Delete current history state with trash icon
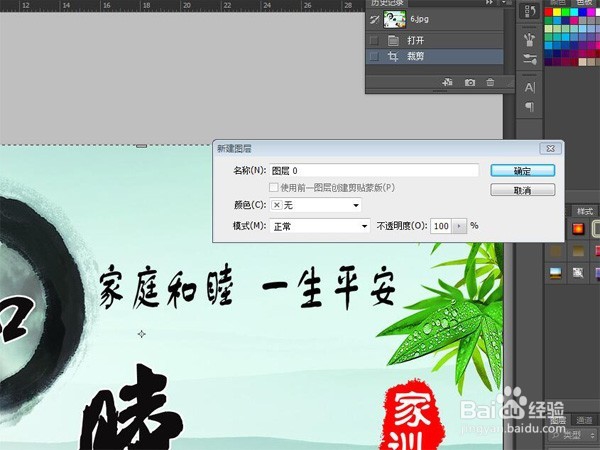 490,82
